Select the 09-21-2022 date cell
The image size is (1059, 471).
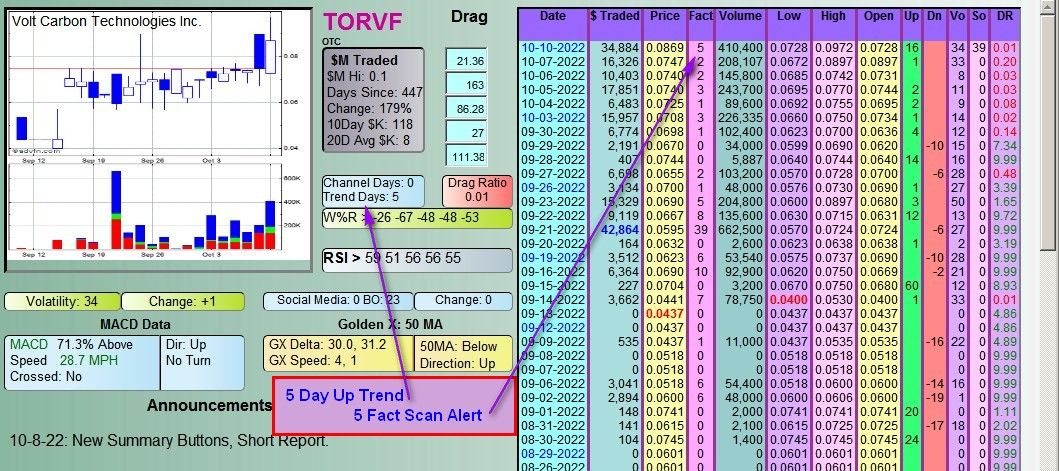point(553,229)
